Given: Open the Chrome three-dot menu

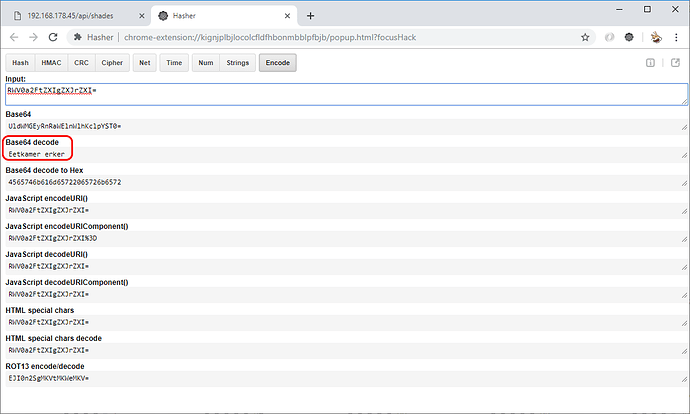Looking at the screenshot, I should tap(676, 37).
